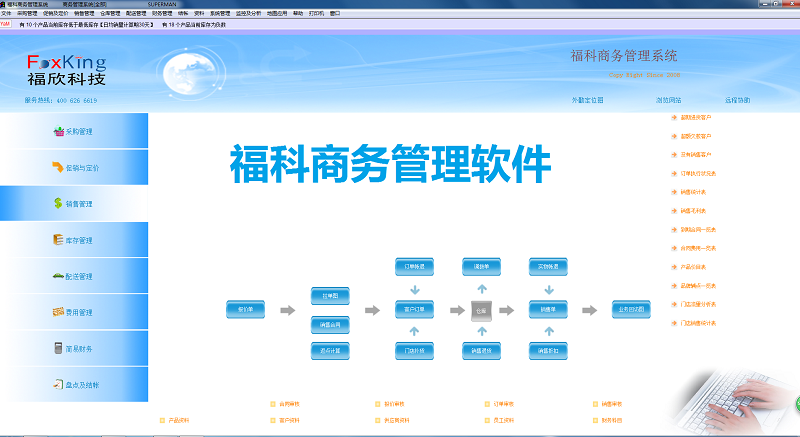Click the square icon beside 销售审核
This screenshot has width=800, height=437.
(x=595, y=404)
